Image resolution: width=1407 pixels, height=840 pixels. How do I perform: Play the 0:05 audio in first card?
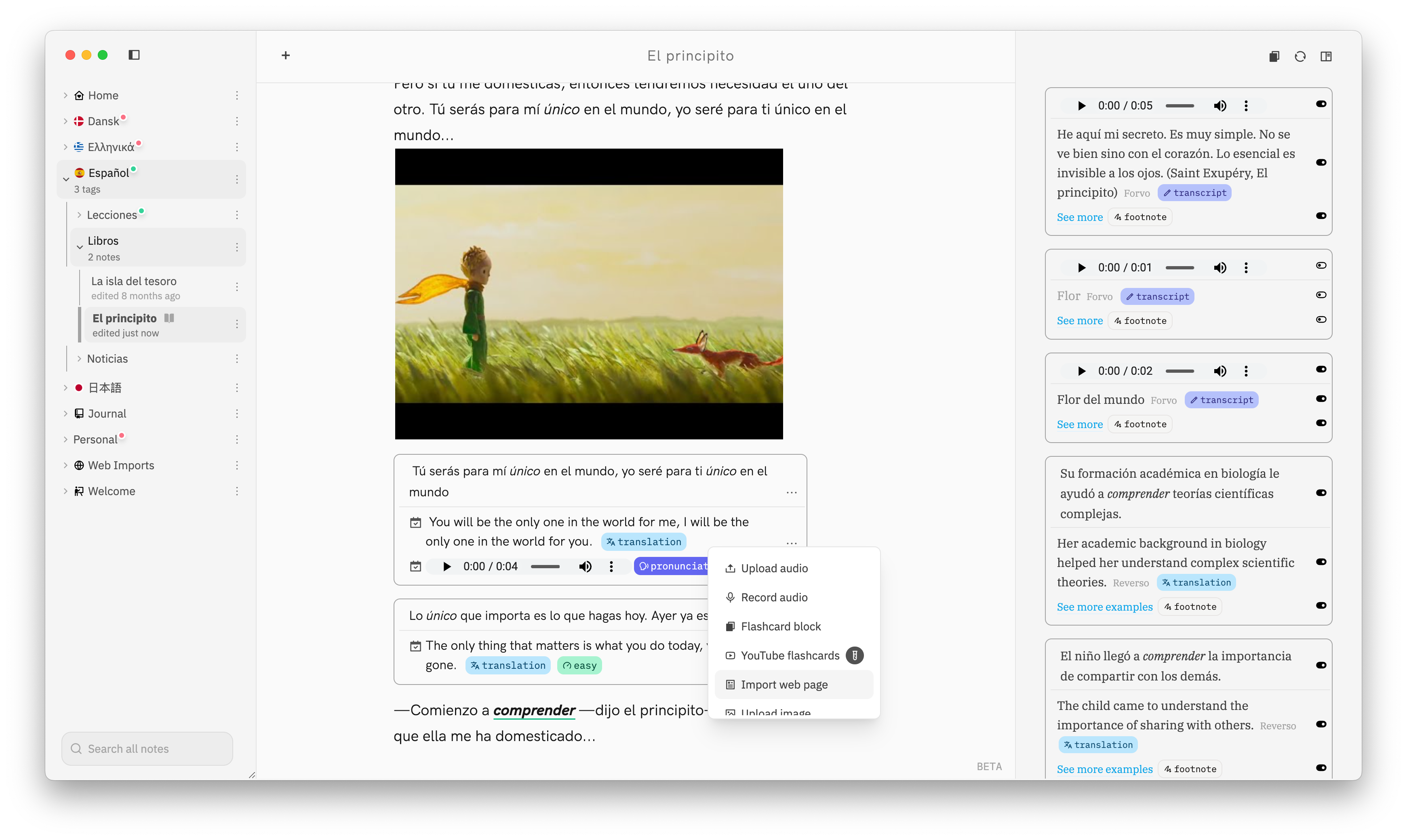tap(1081, 106)
